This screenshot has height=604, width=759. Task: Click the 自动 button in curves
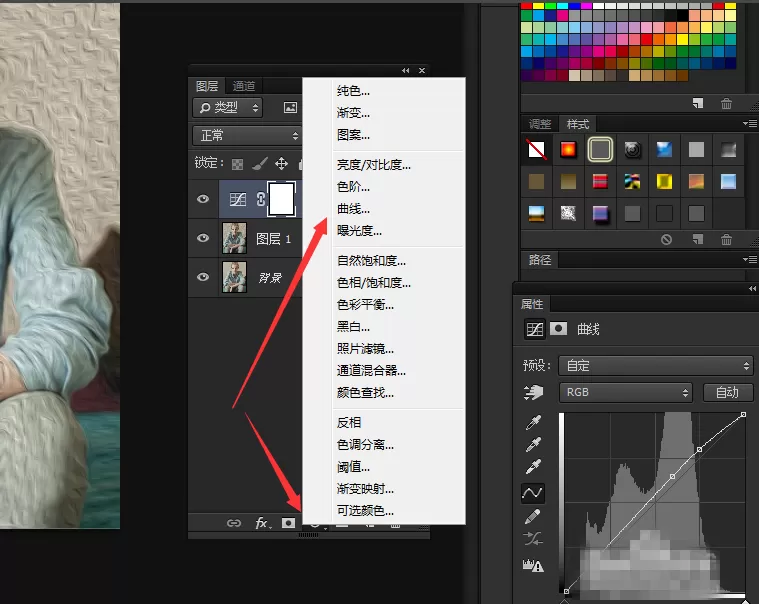click(x=728, y=392)
